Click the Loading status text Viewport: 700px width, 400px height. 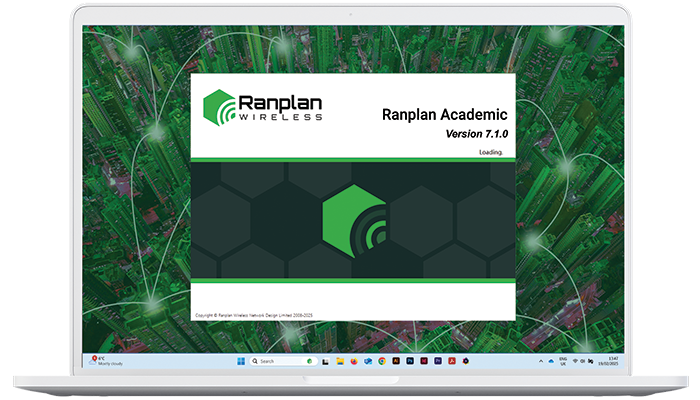tap(491, 152)
